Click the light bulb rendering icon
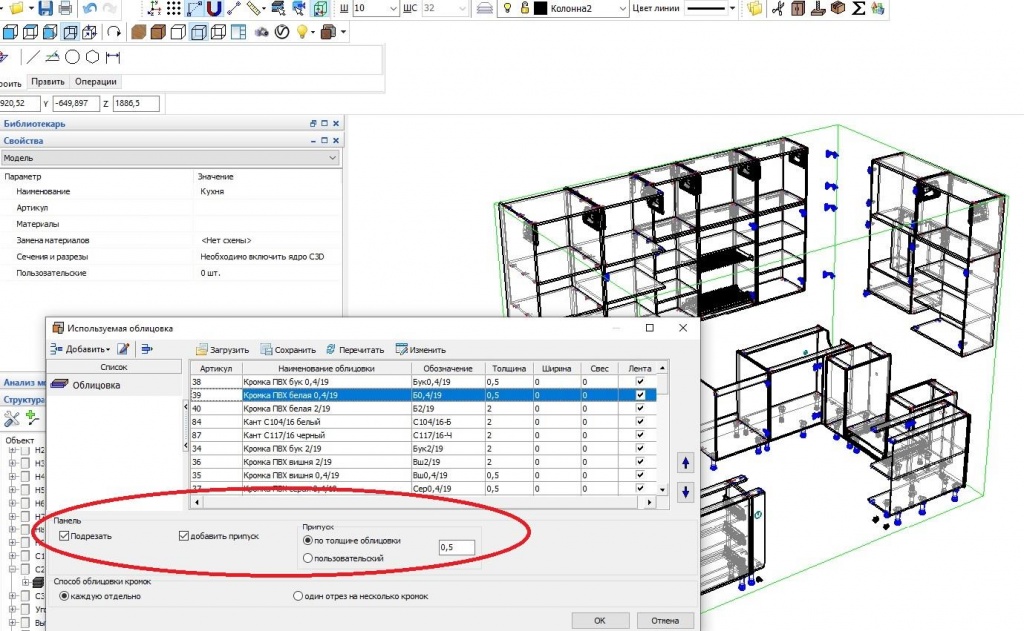This screenshot has width=1024, height=631. tap(300, 32)
